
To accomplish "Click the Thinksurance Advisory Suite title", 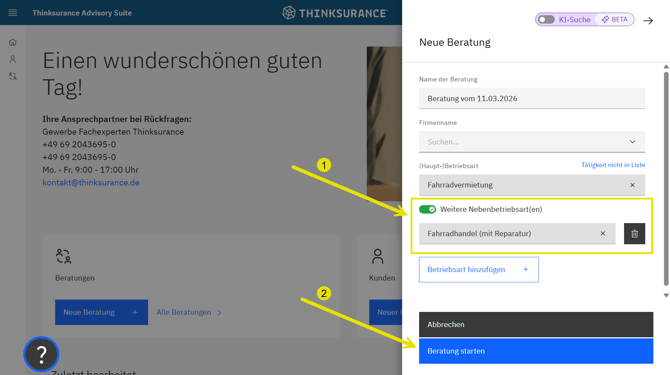I will (82, 13).
